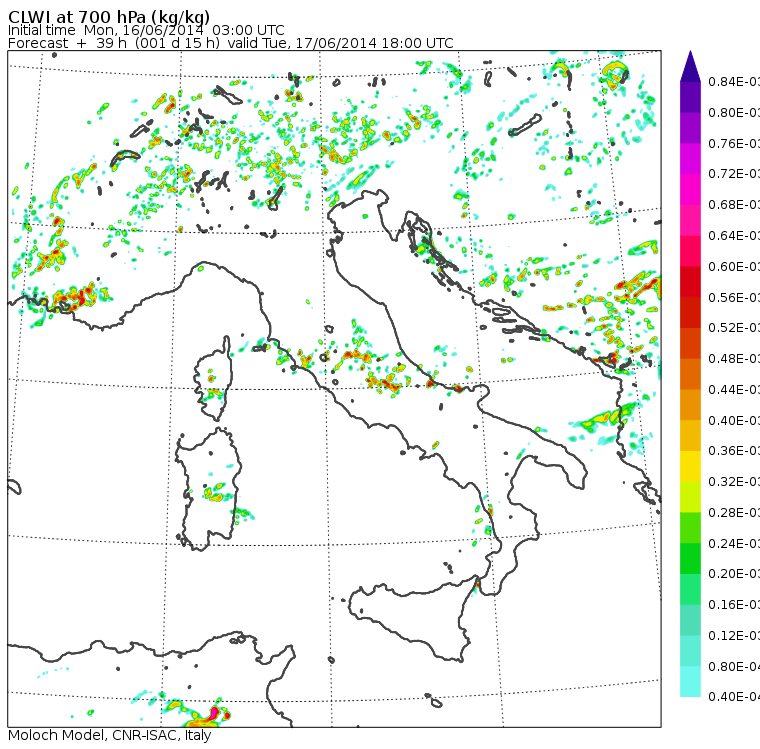Screen dimensions: 760x749
Task: Click inside the Sicily island outline
Action: (x=412, y=618)
